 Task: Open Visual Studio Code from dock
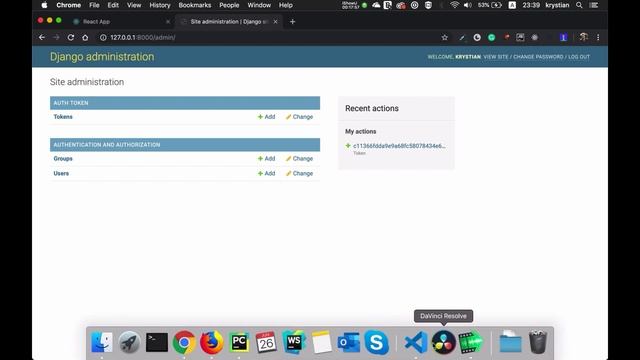(x=416, y=342)
